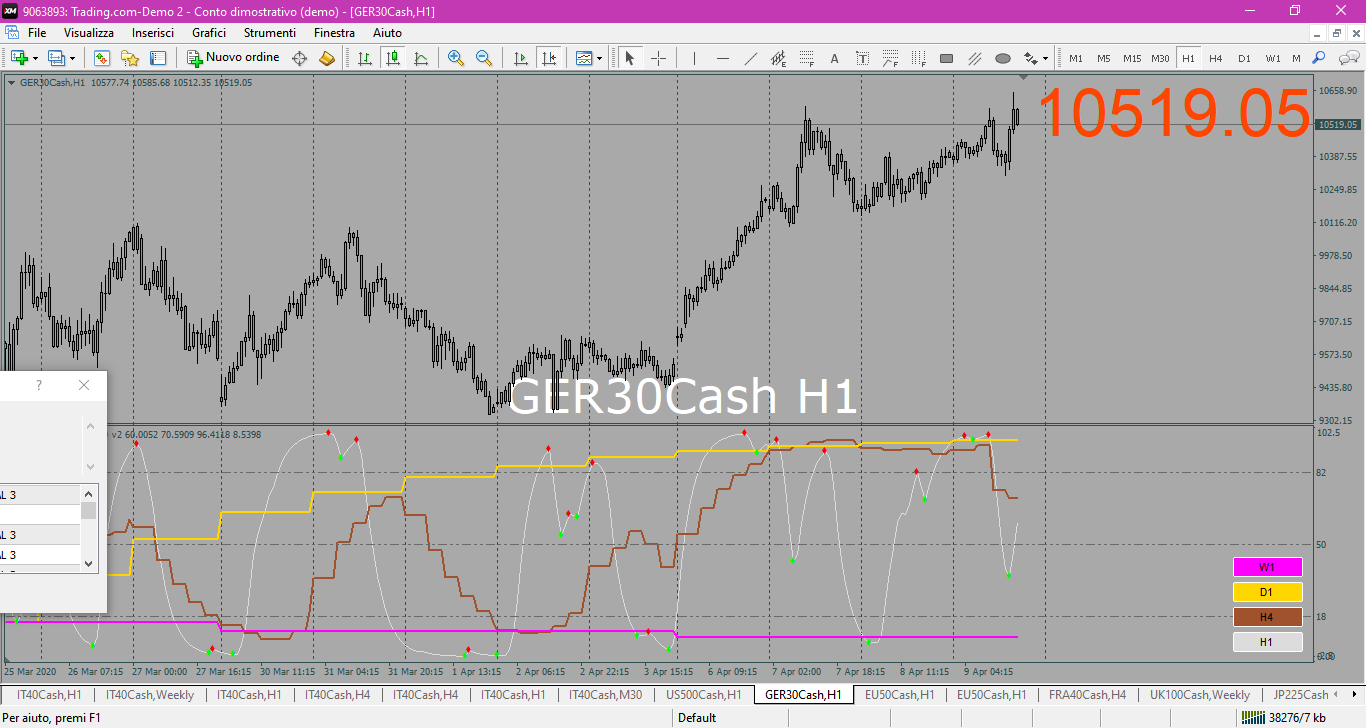
Task: Insert text with the A tool
Action: [835, 58]
